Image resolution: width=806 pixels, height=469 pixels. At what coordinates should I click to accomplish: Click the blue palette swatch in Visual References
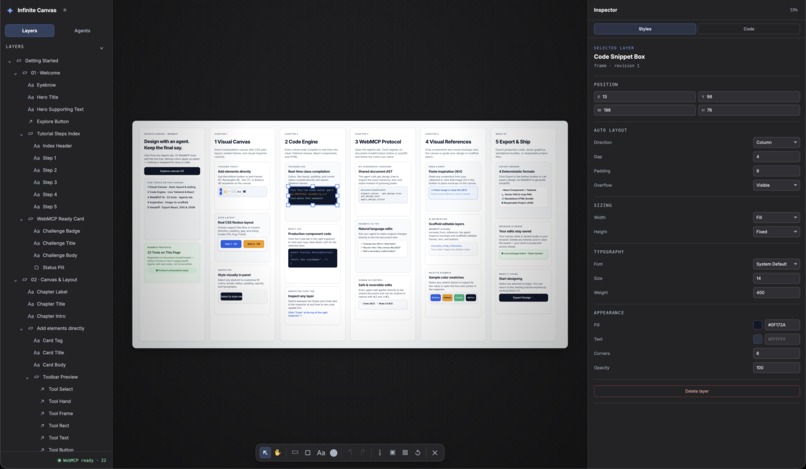pyautogui.click(x=435, y=297)
